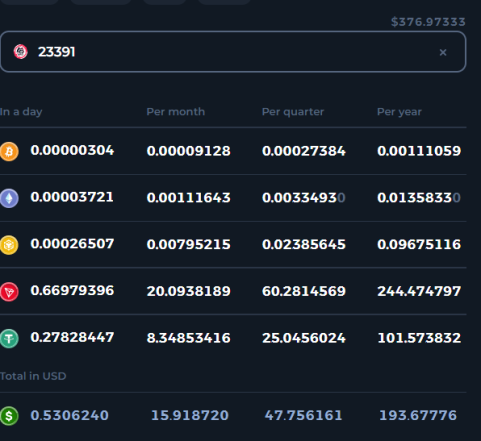Click the Tether USDT coin icon
This screenshot has height=441, width=481.
point(9,338)
